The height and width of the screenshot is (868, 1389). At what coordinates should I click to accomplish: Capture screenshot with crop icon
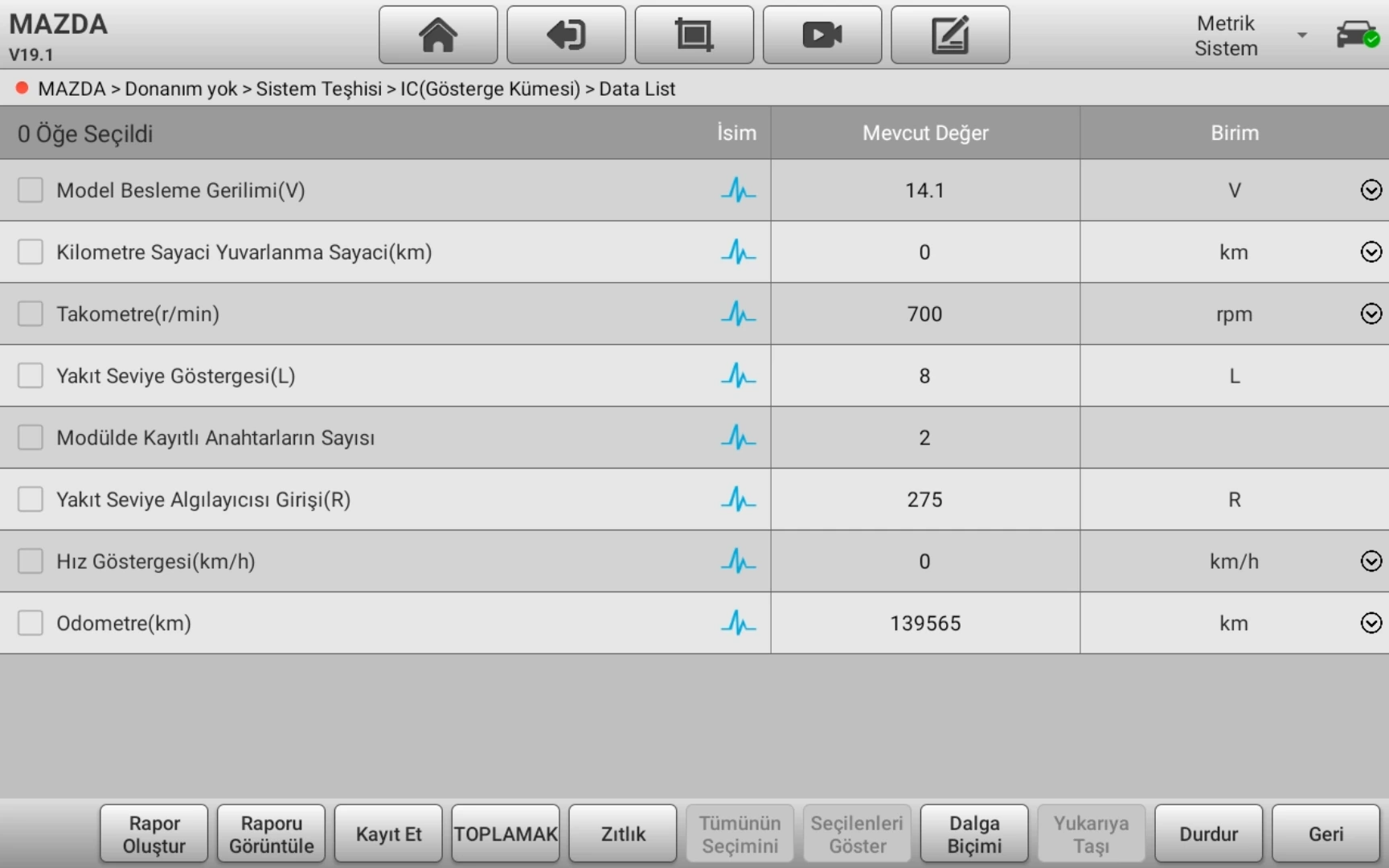click(694, 35)
